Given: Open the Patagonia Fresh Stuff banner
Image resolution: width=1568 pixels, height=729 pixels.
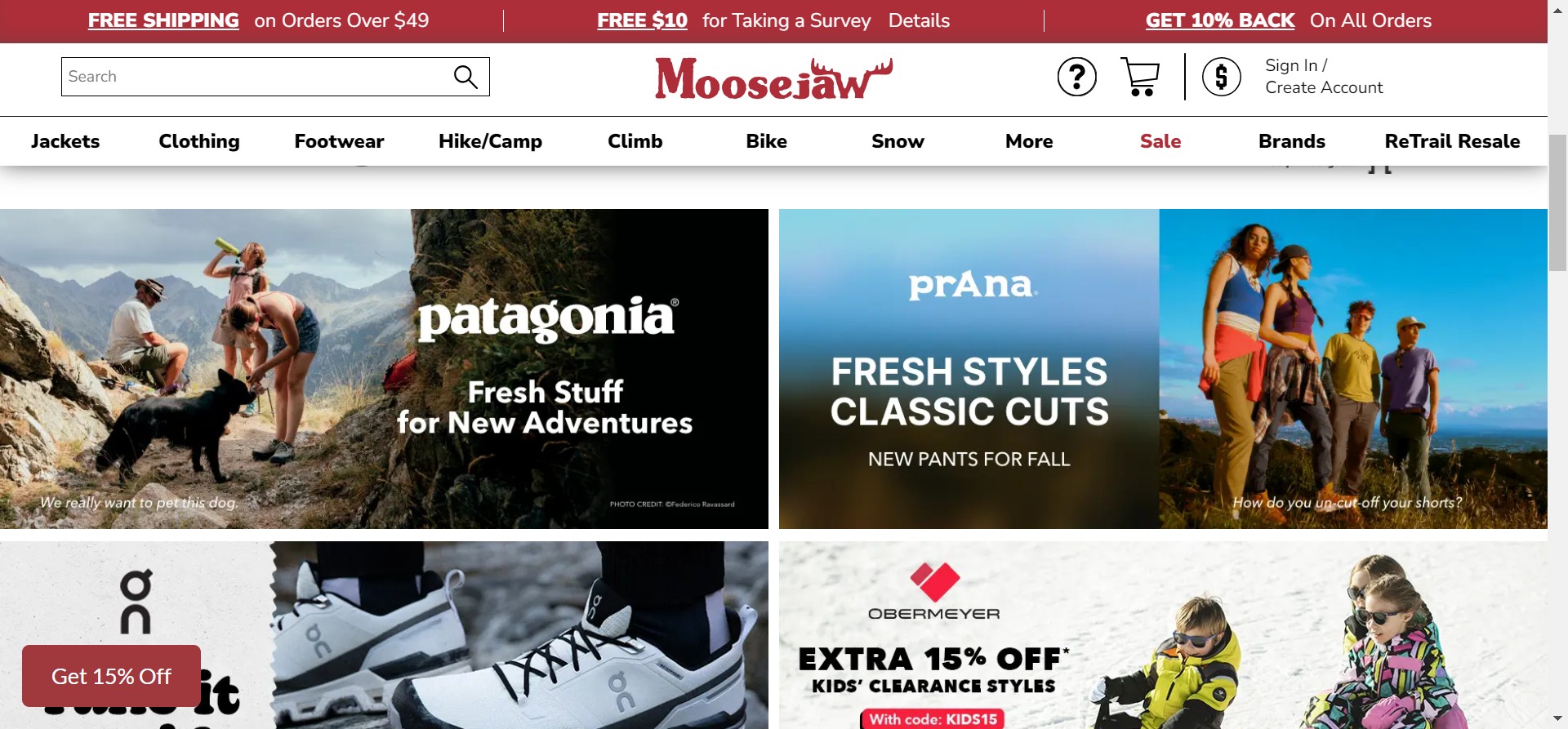Looking at the screenshot, I should click(x=384, y=369).
